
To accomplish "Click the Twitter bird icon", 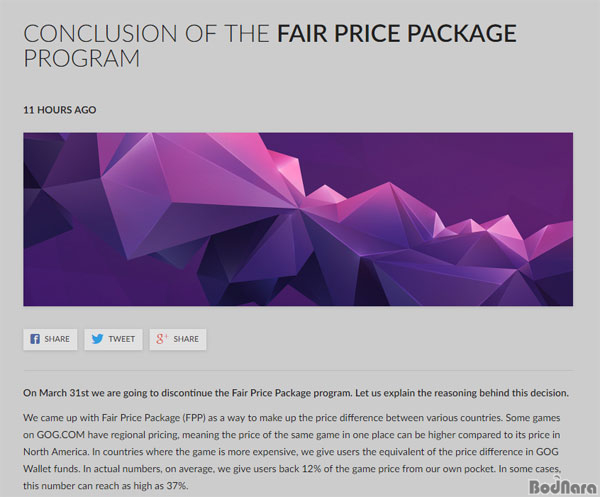I will (x=97, y=339).
